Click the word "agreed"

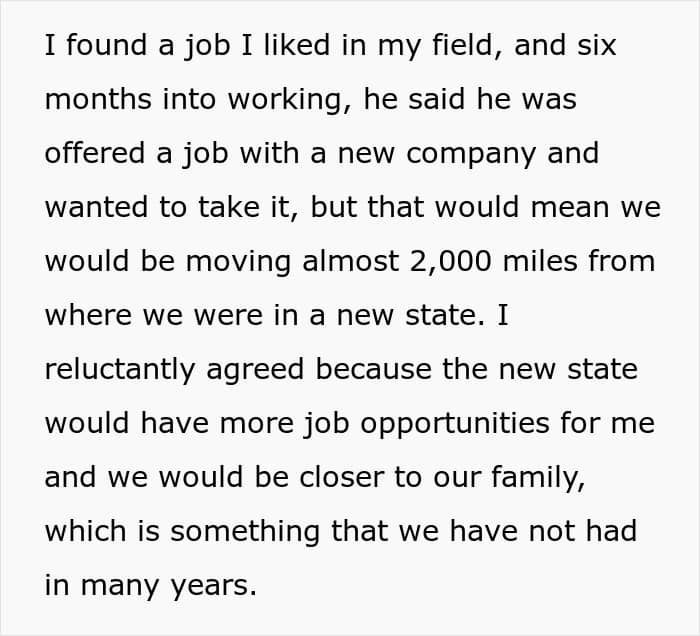coord(254,369)
